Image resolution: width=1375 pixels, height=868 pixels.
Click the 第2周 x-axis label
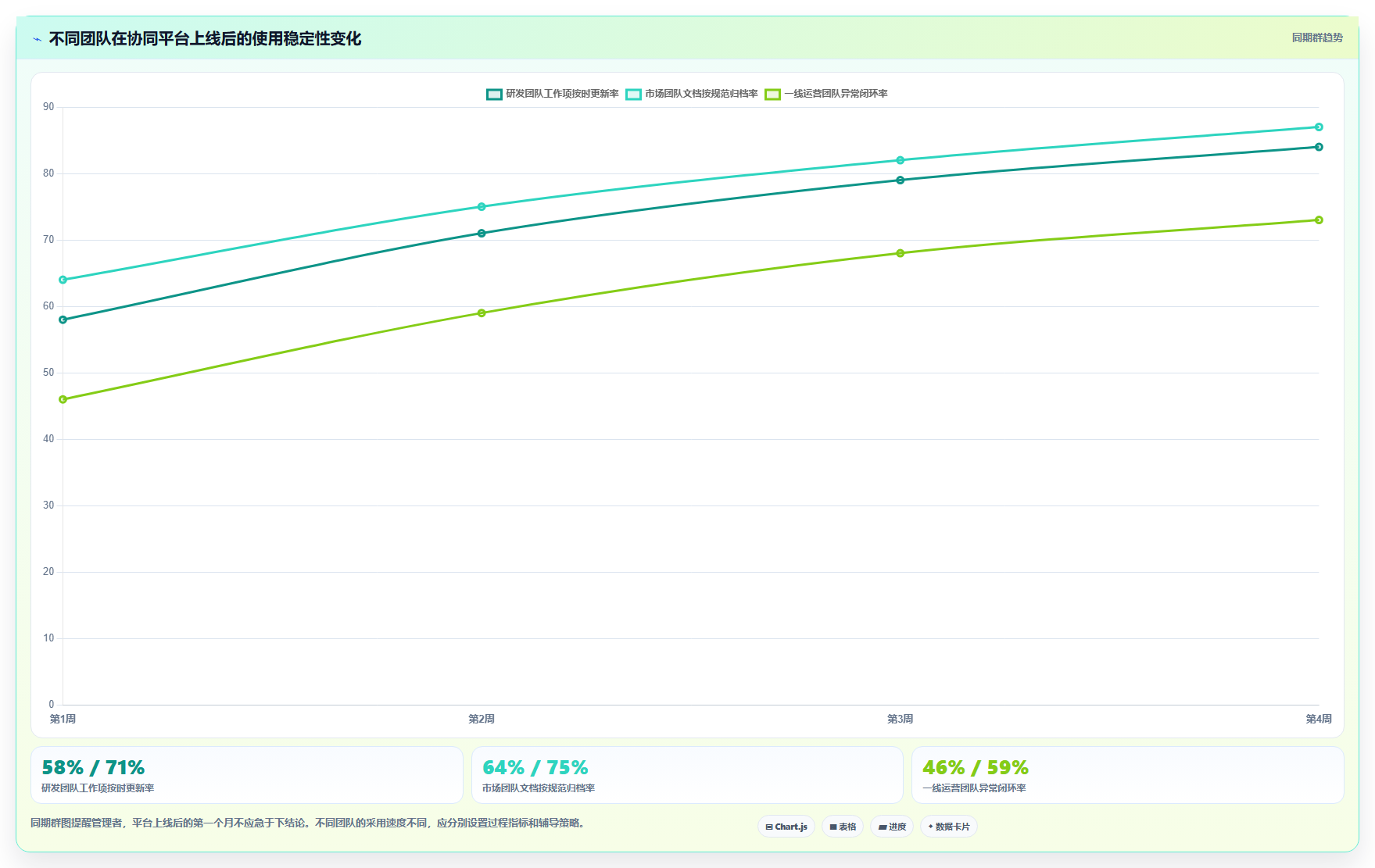pos(482,719)
